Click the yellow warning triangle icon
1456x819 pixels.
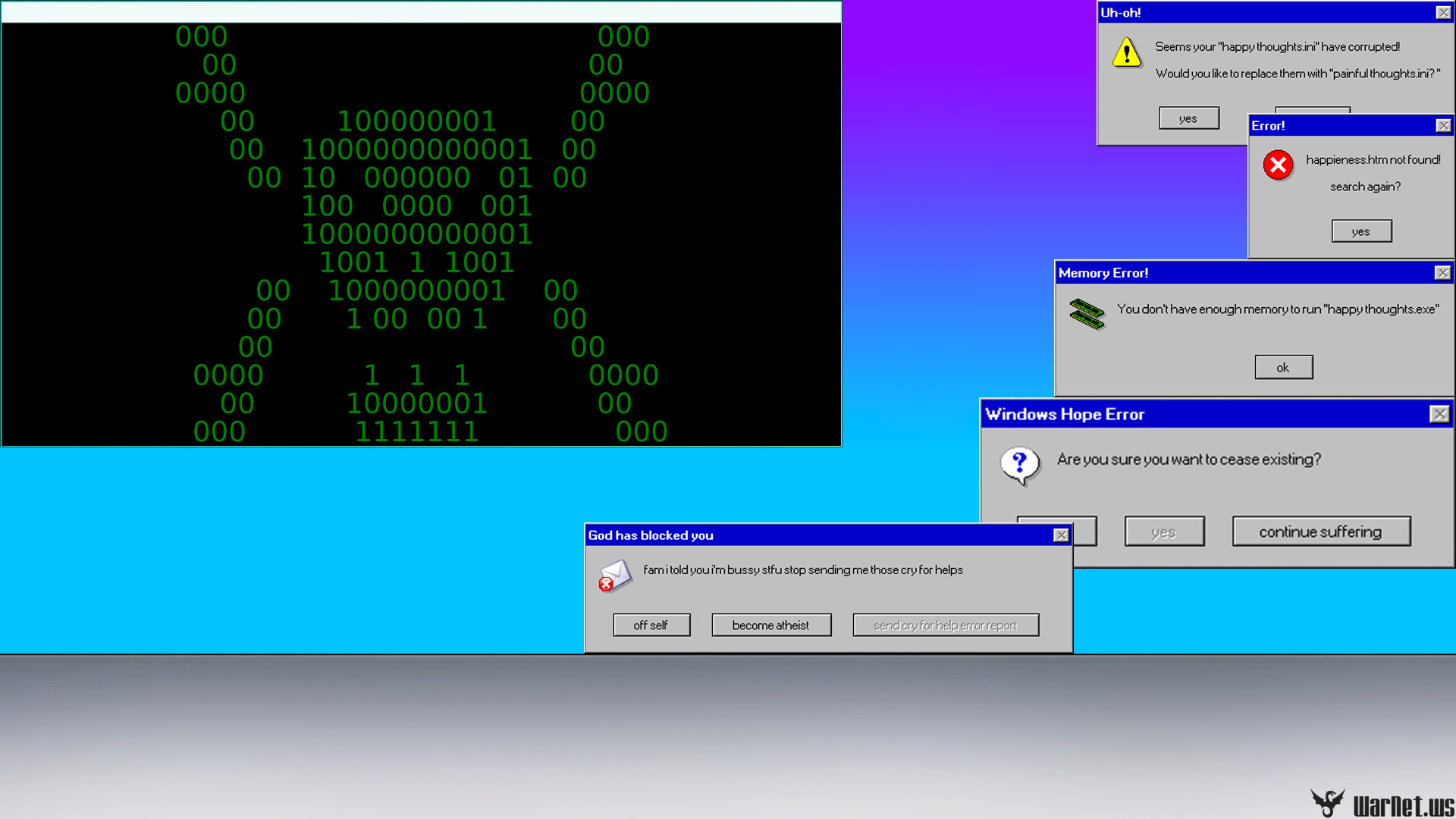coord(1127,53)
